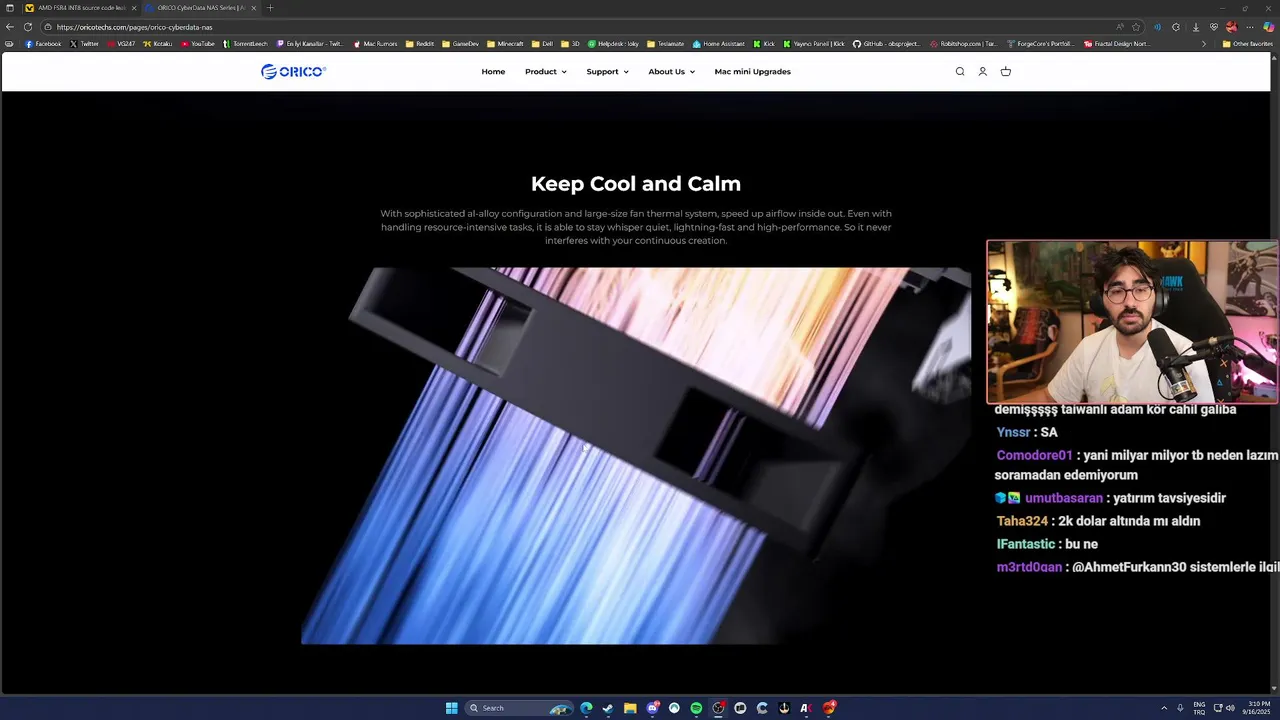Image resolution: width=1280 pixels, height=720 pixels.
Task: Open the ORICO account profile icon
Action: (983, 71)
